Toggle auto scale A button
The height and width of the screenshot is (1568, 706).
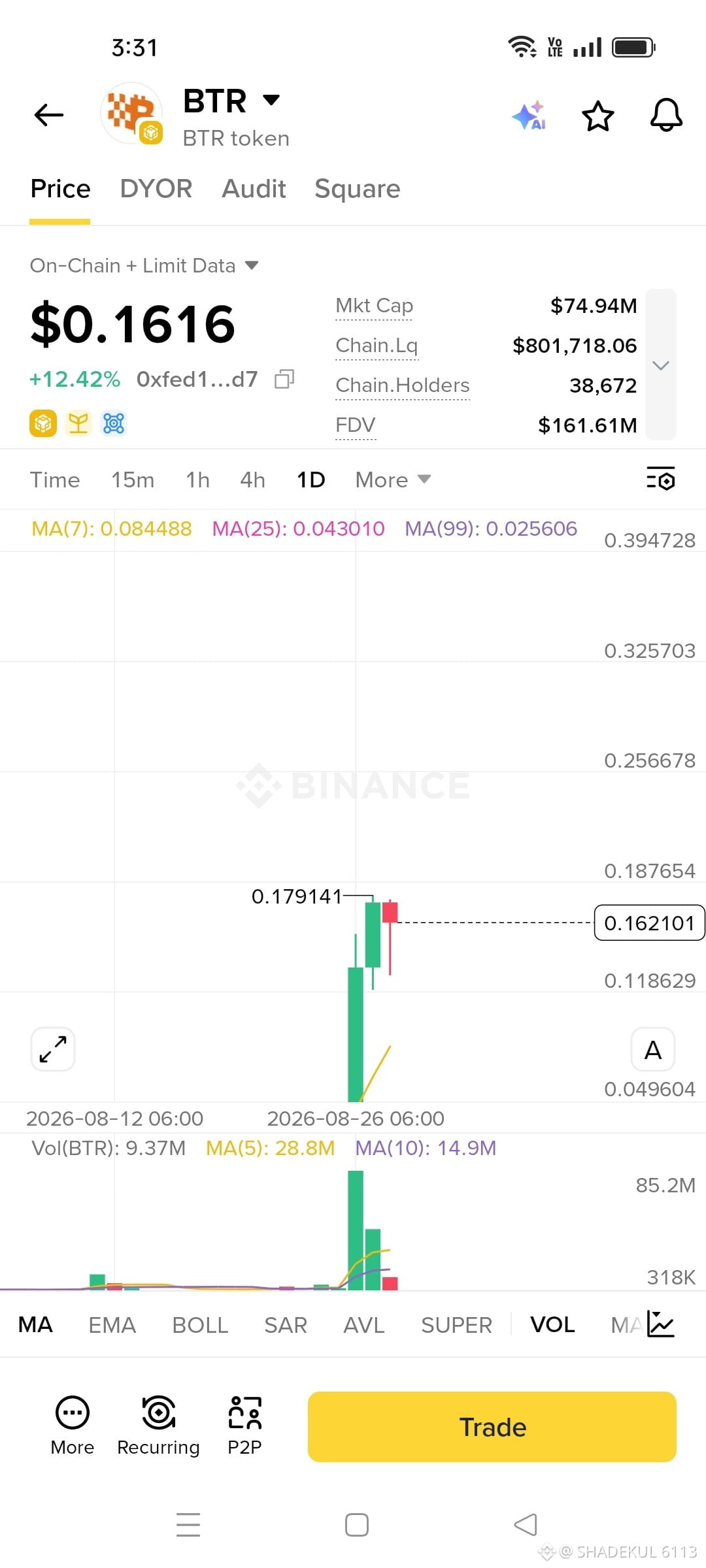pyautogui.click(x=652, y=1050)
